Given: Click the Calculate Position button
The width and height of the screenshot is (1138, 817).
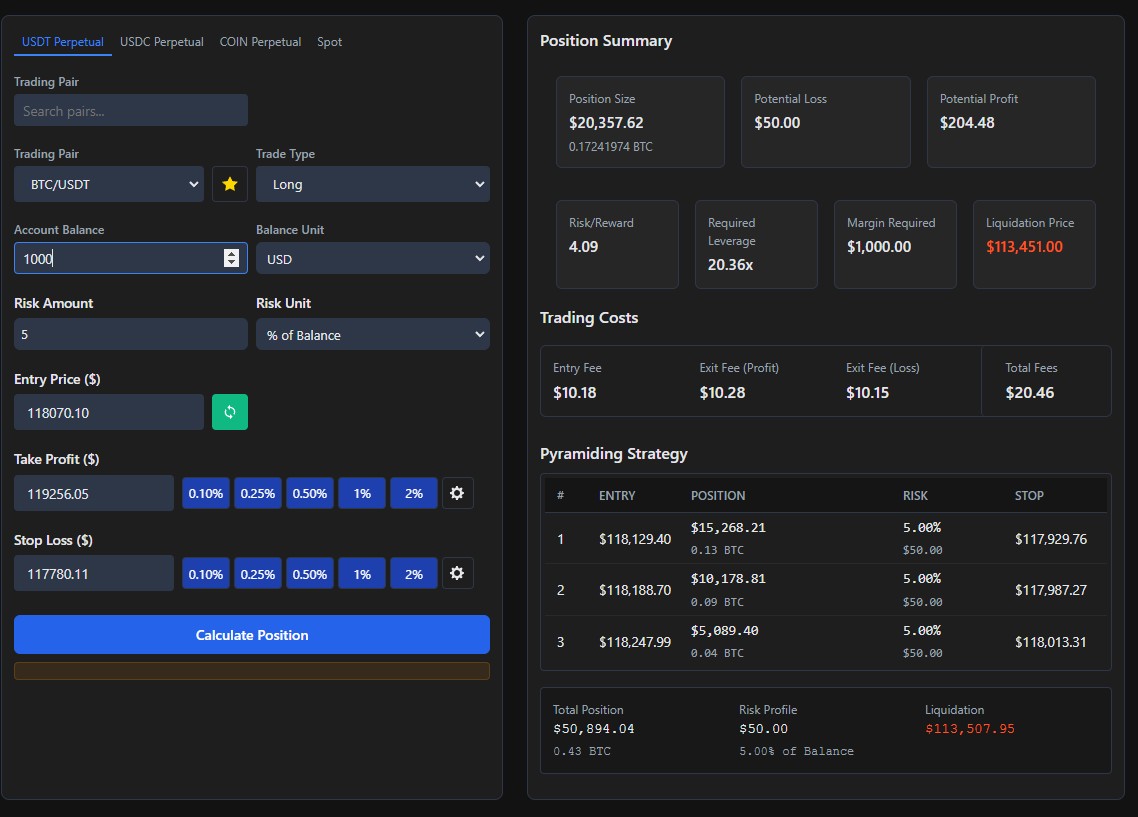Looking at the screenshot, I should coord(252,634).
